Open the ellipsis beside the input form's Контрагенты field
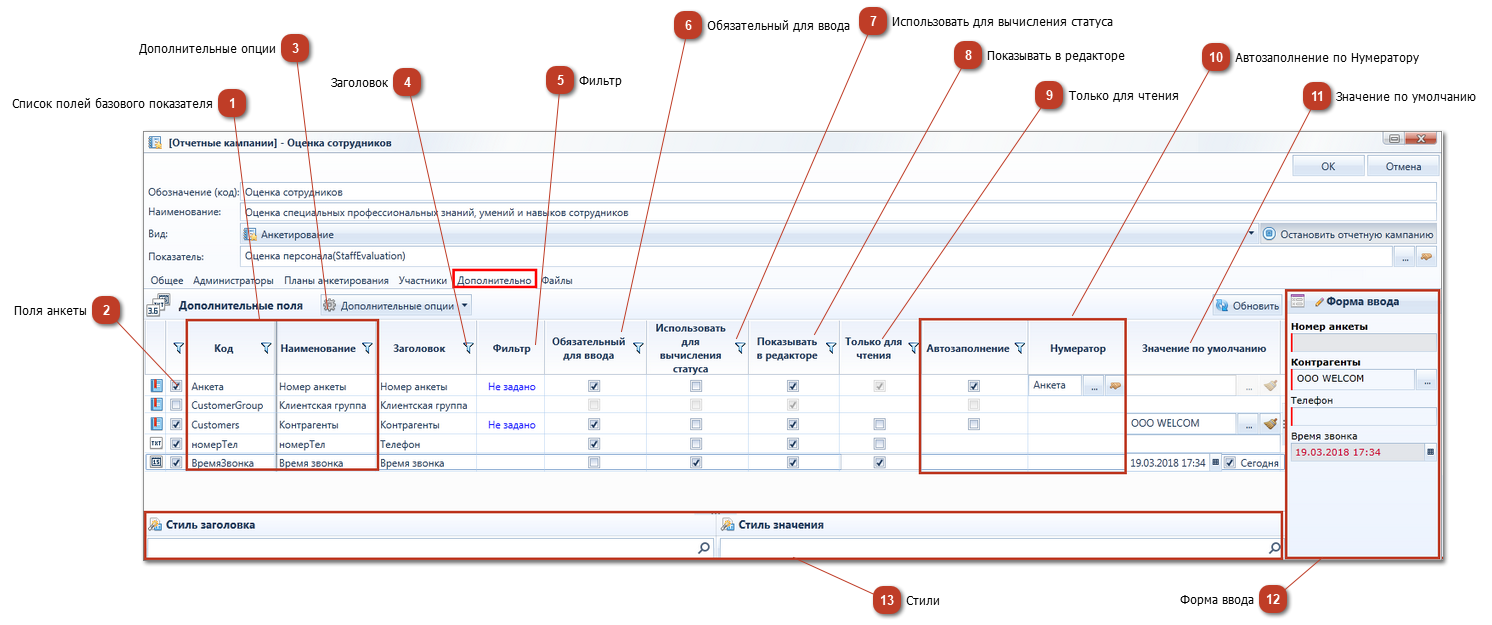The width and height of the screenshot is (1492, 625). [1428, 379]
